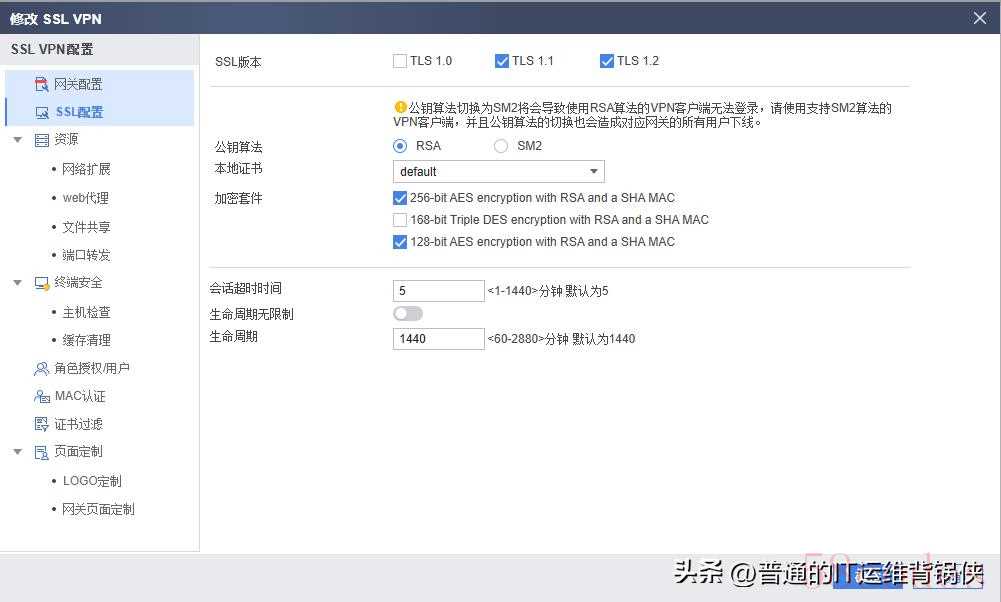Viewport: 1001px width, 602px height.
Task: Click the 网关配置 gateway icon
Action: point(41,84)
